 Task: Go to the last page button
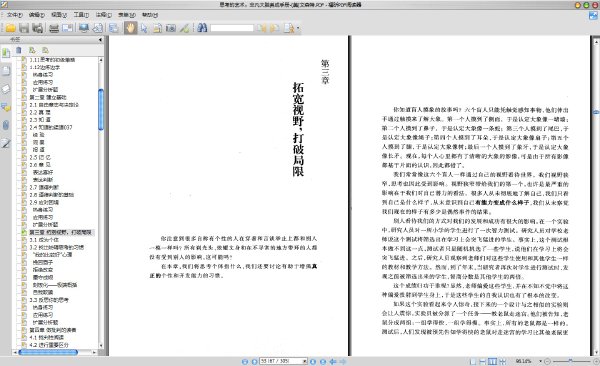tap(323, 361)
